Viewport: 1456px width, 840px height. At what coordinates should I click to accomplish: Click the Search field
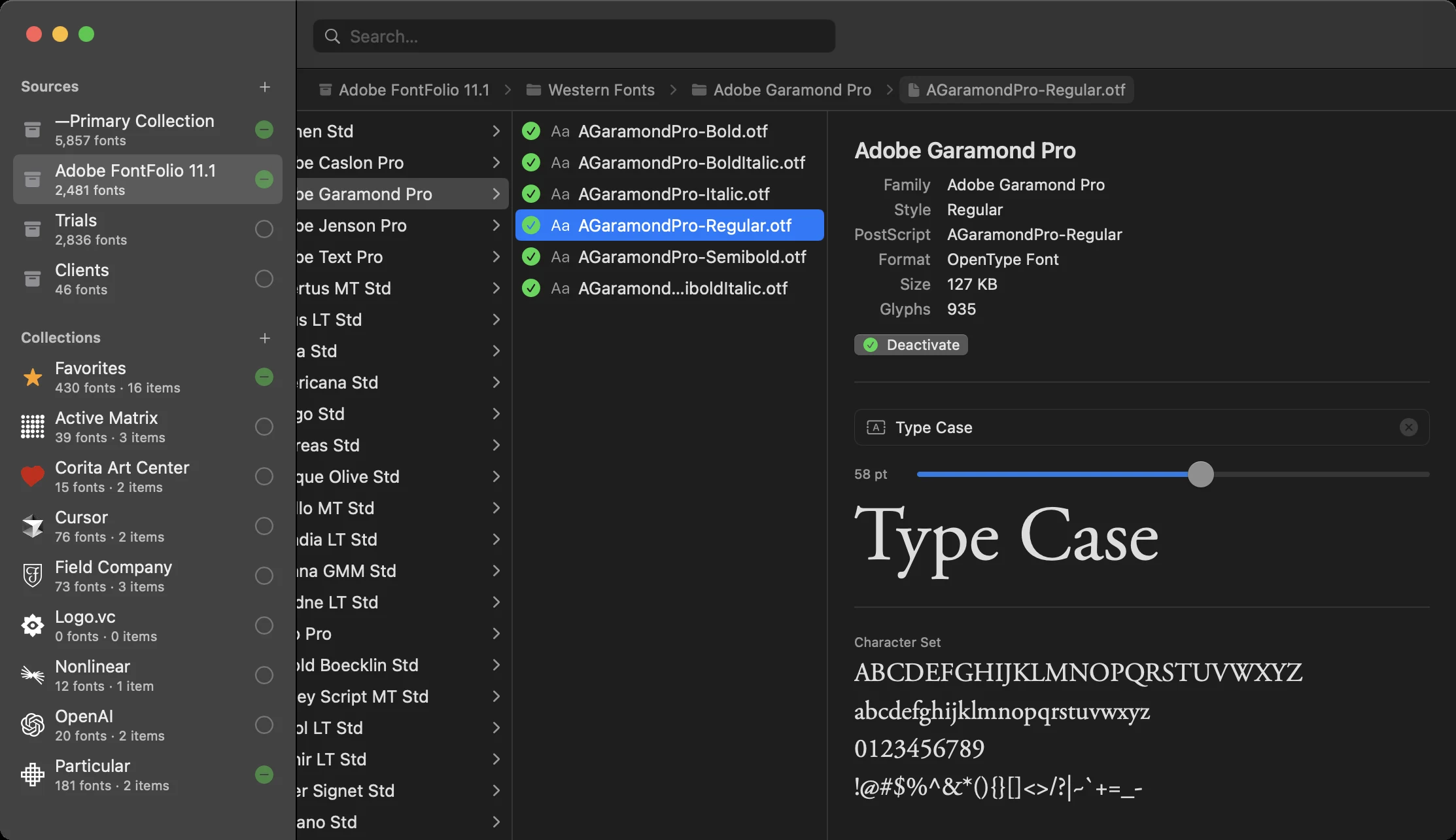[574, 36]
